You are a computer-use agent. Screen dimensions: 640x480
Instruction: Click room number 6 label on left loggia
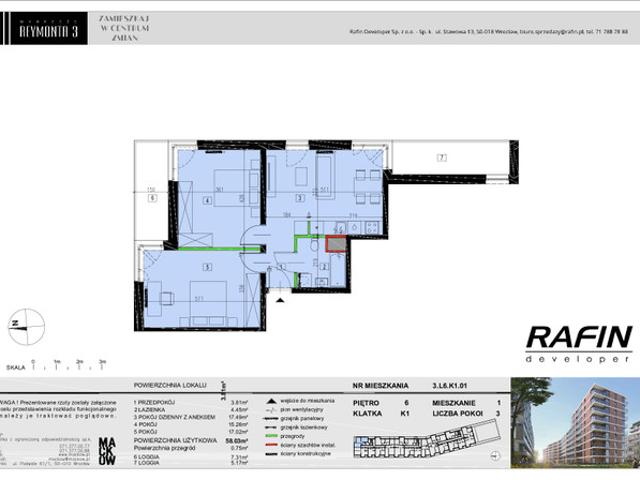point(152,198)
